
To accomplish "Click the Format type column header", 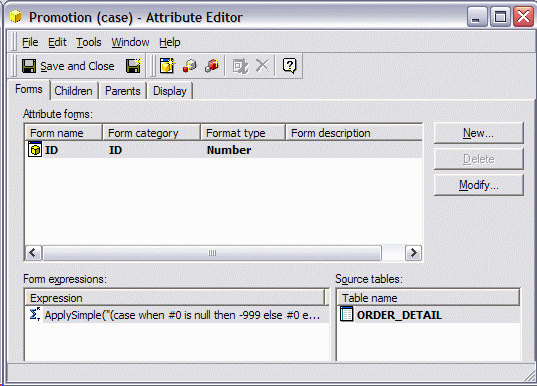I will click(x=243, y=133).
